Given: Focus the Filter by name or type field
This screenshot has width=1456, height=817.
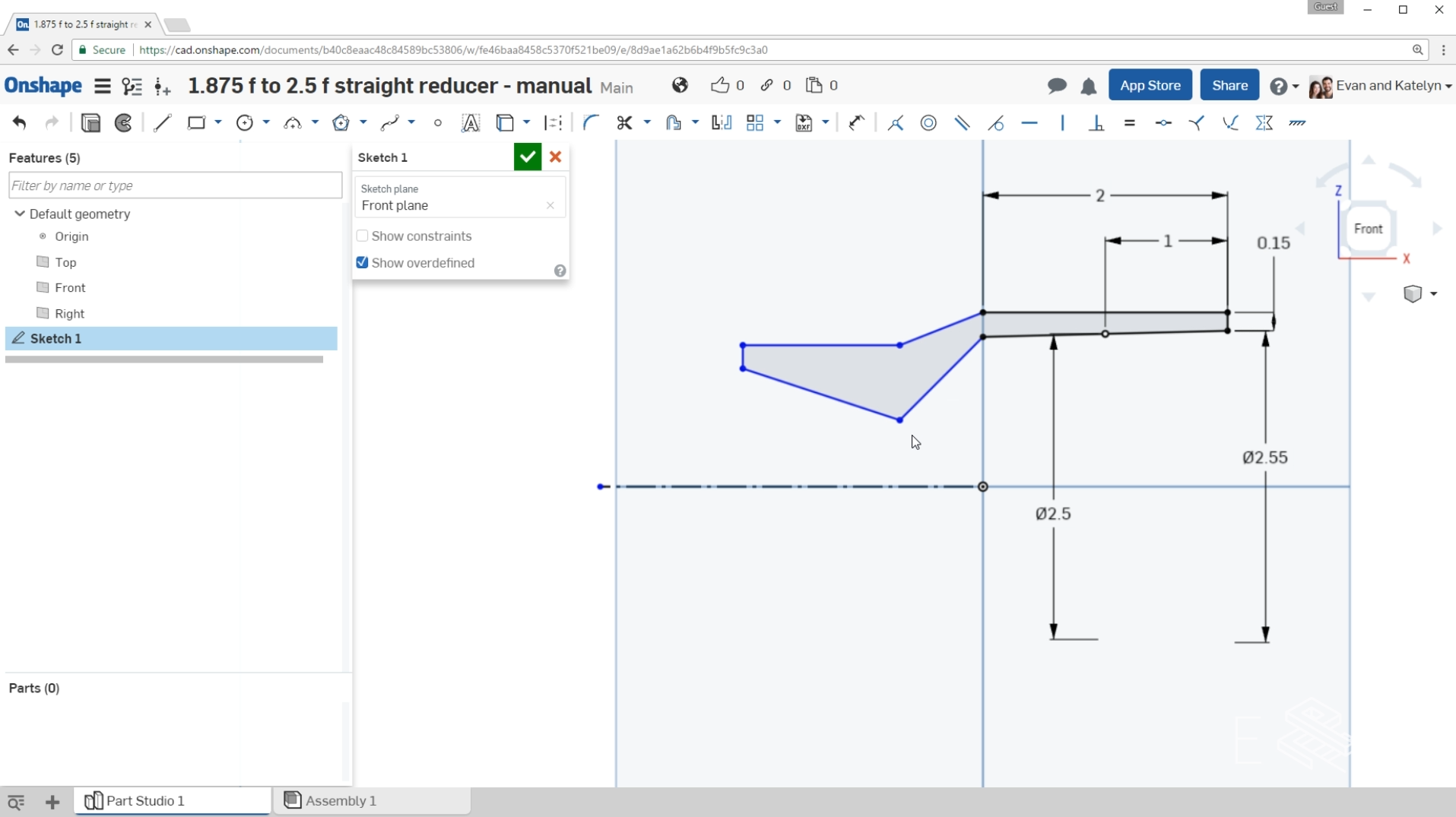Looking at the screenshot, I should coord(176,185).
